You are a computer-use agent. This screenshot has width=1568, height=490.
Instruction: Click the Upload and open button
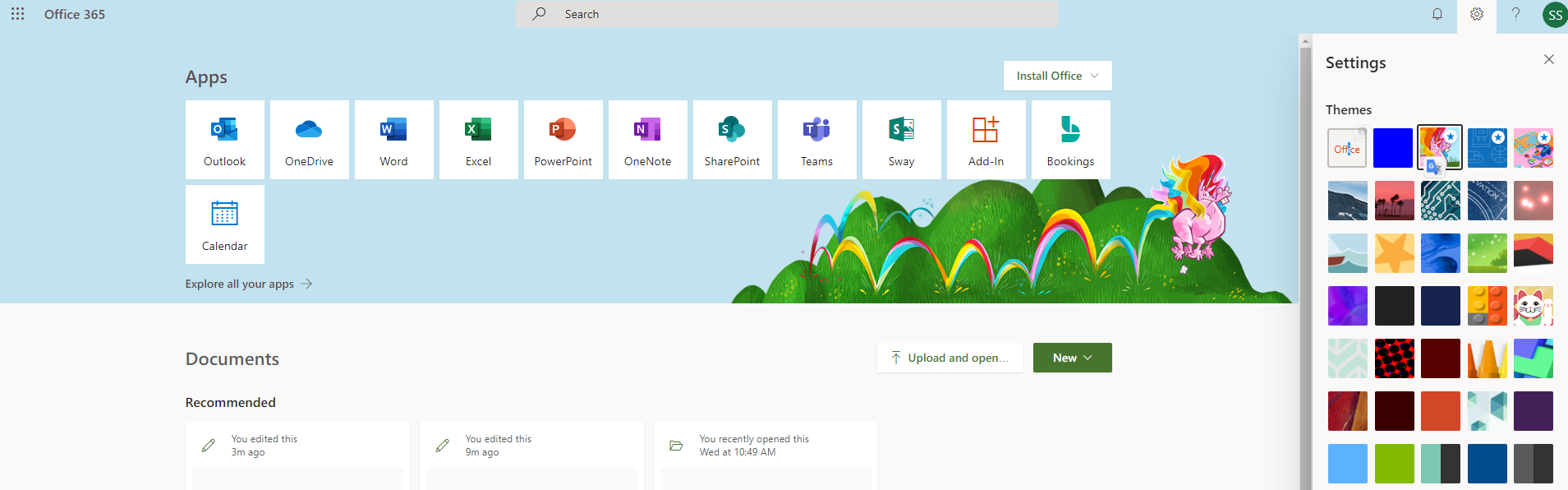point(950,358)
